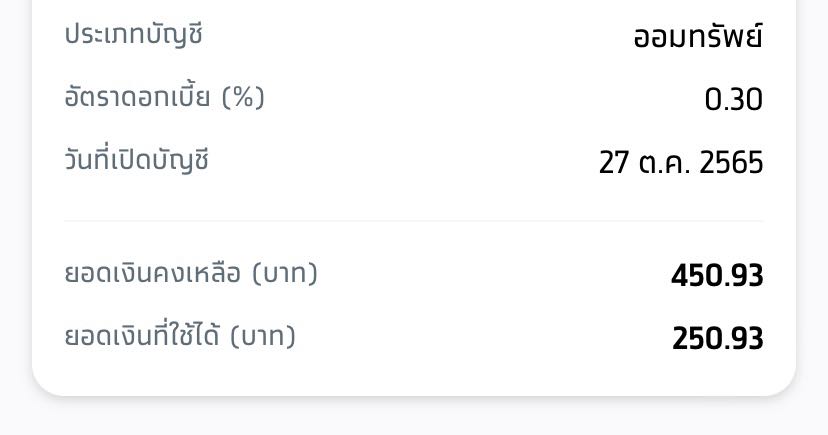The width and height of the screenshot is (828, 435).
Task: Tap the grey background below the card
Action: click(x=414, y=417)
